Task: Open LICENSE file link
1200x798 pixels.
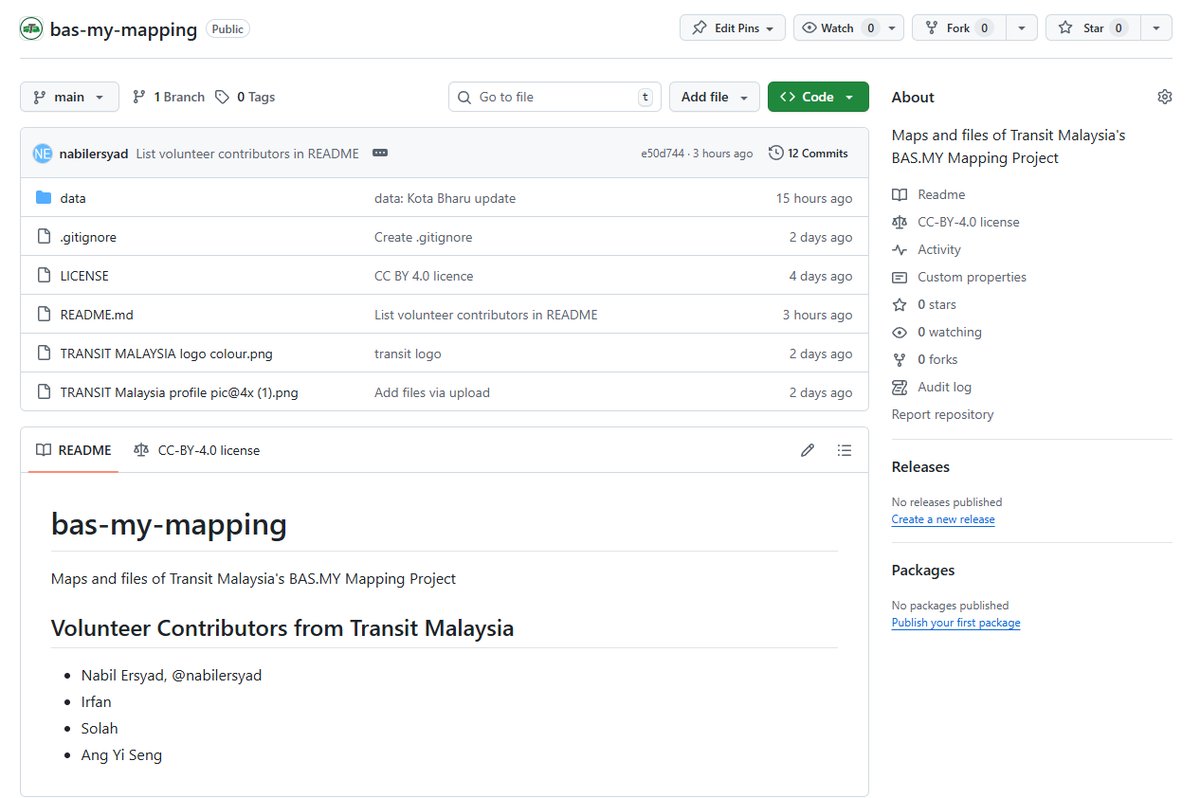Action: pos(84,276)
